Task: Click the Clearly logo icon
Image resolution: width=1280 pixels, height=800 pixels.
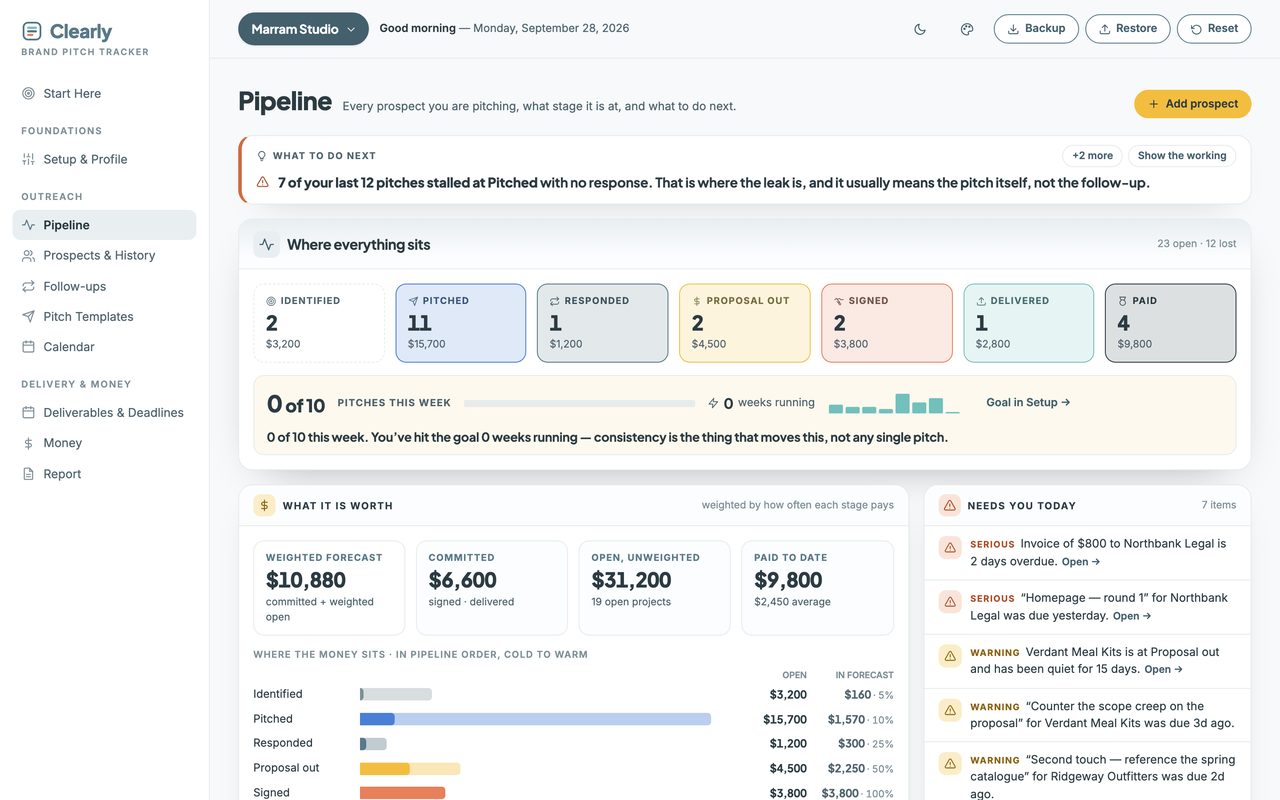Action: [32, 32]
